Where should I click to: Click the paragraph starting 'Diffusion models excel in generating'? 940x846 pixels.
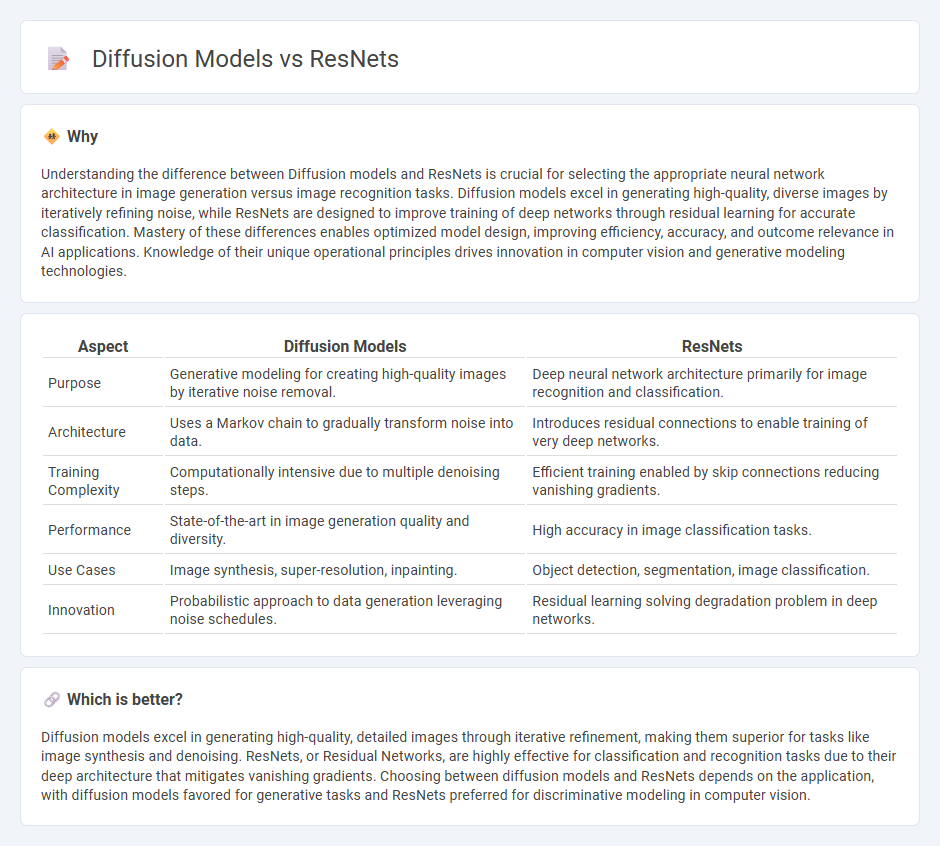click(x=469, y=766)
